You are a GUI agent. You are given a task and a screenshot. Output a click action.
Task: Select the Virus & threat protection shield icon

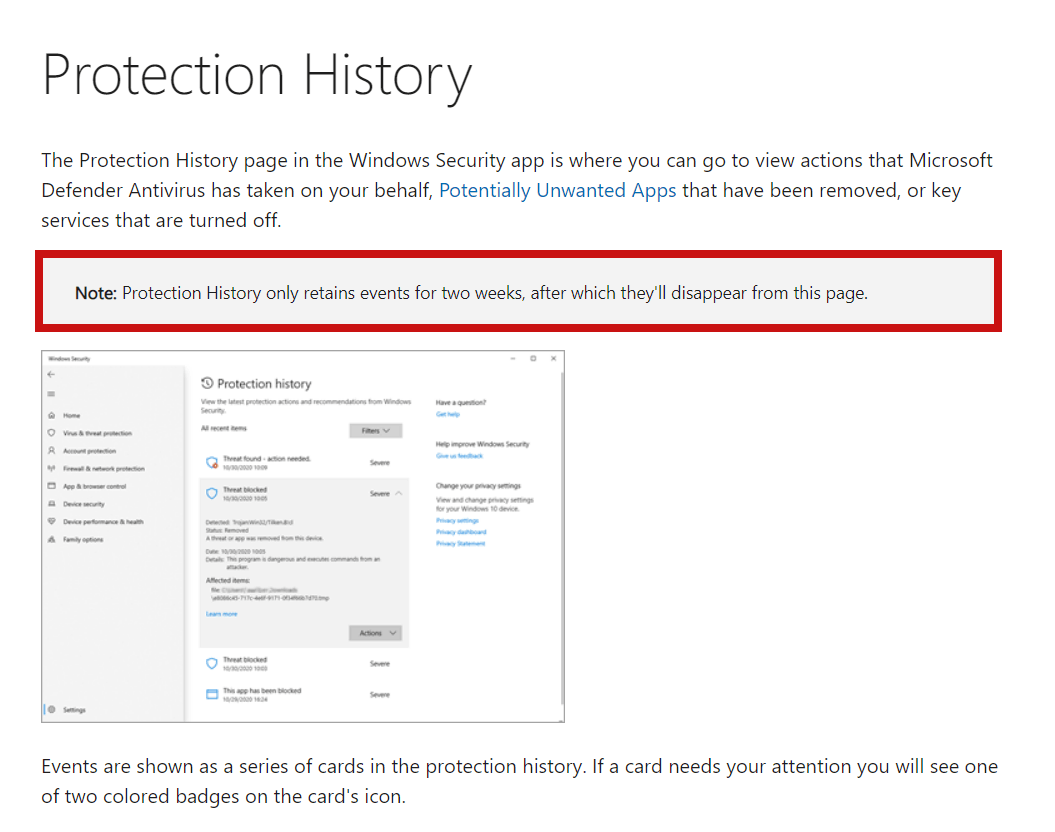[x=51, y=431]
